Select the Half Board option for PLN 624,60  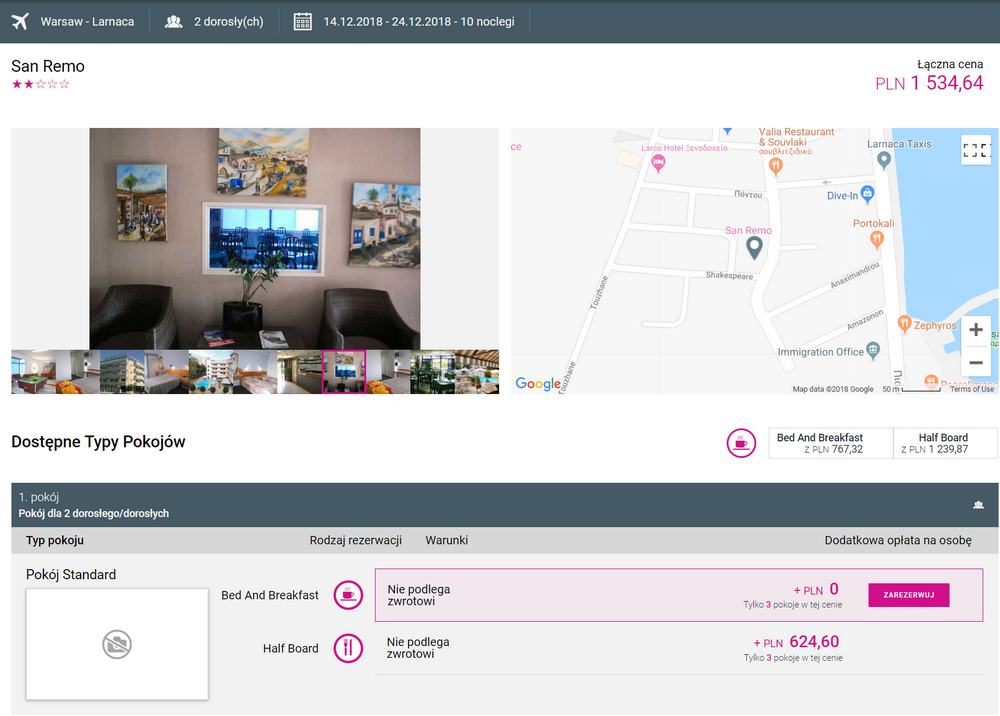click(679, 648)
